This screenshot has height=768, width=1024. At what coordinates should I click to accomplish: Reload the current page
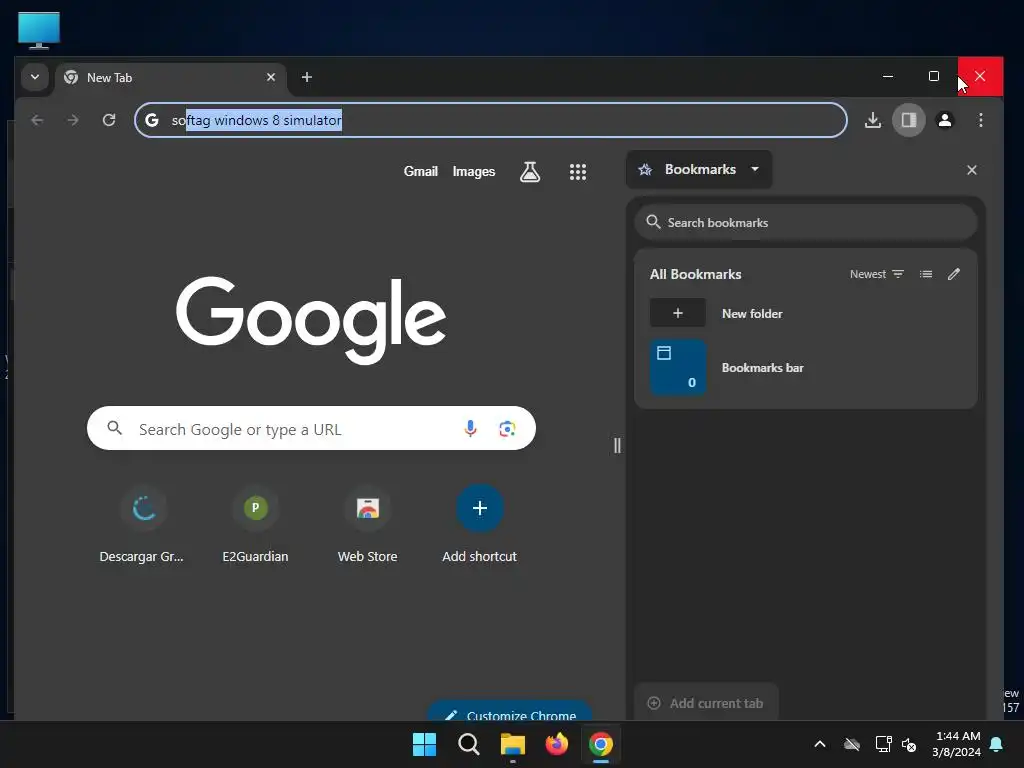109,120
